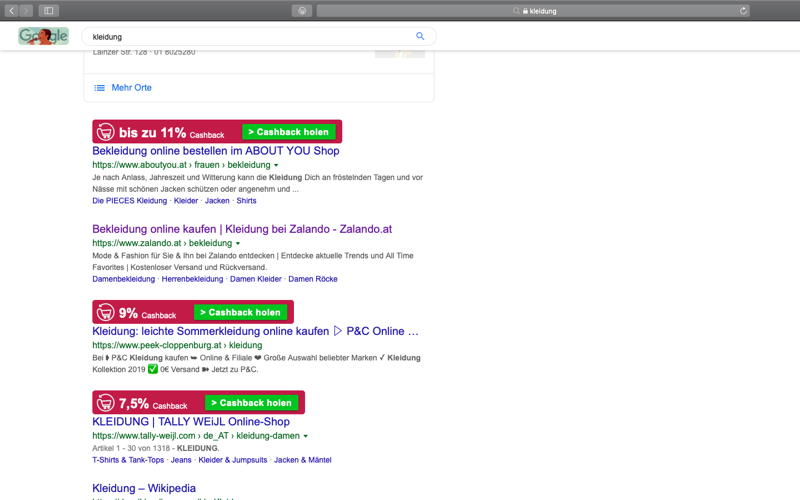Click the Google search input field
The image size is (800, 500).
point(250,37)
